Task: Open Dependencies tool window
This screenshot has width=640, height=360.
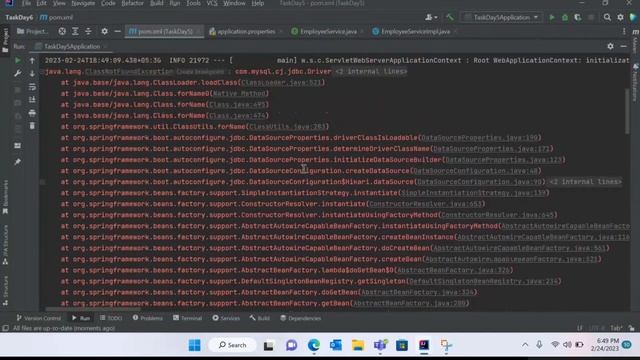Action: pos(301,318)
